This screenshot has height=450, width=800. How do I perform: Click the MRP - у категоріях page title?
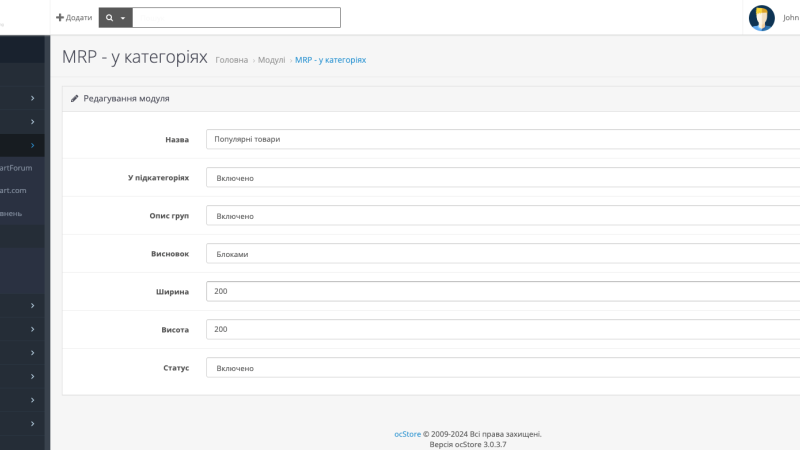tap(135, 57)
